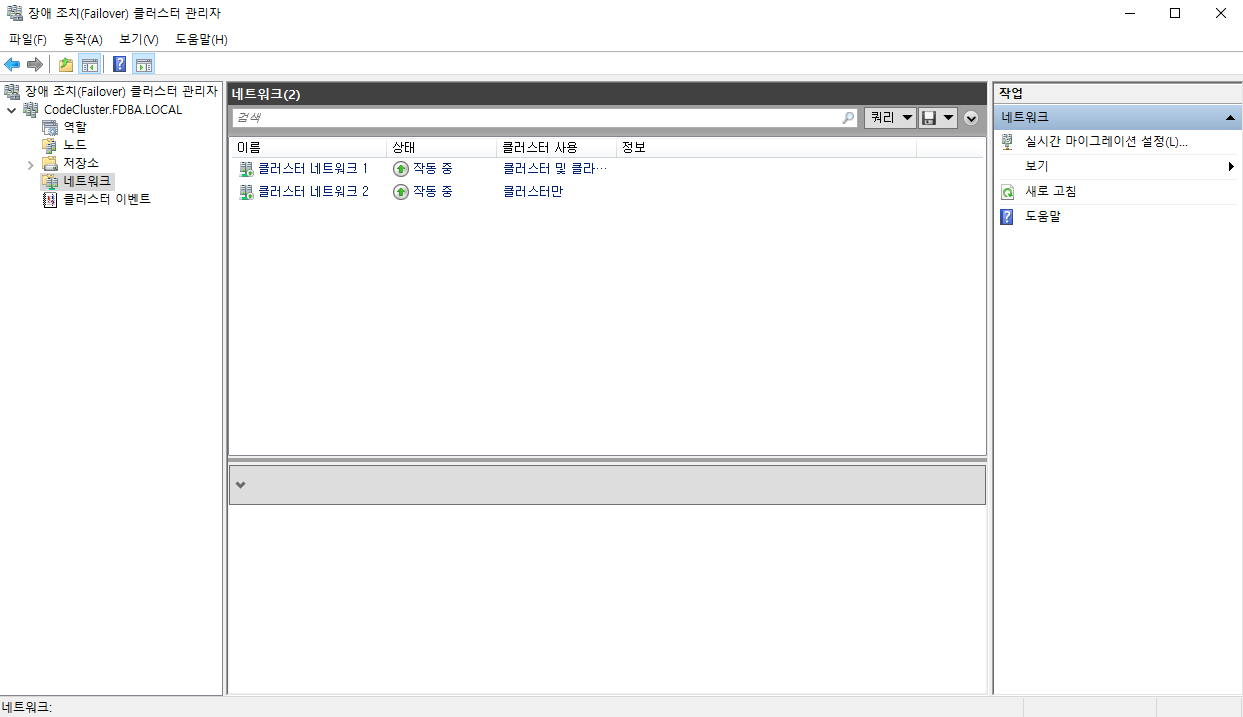This screenshot has height=717, width=1243.
Task: Click the 도움말 help icon in actions
Action: point(1008,216)
